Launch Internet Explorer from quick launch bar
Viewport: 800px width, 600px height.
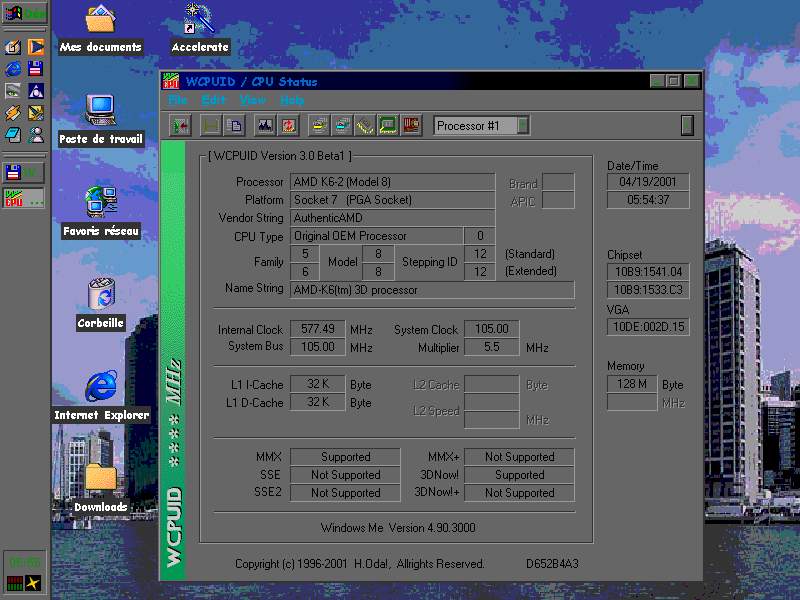point(13,68)
